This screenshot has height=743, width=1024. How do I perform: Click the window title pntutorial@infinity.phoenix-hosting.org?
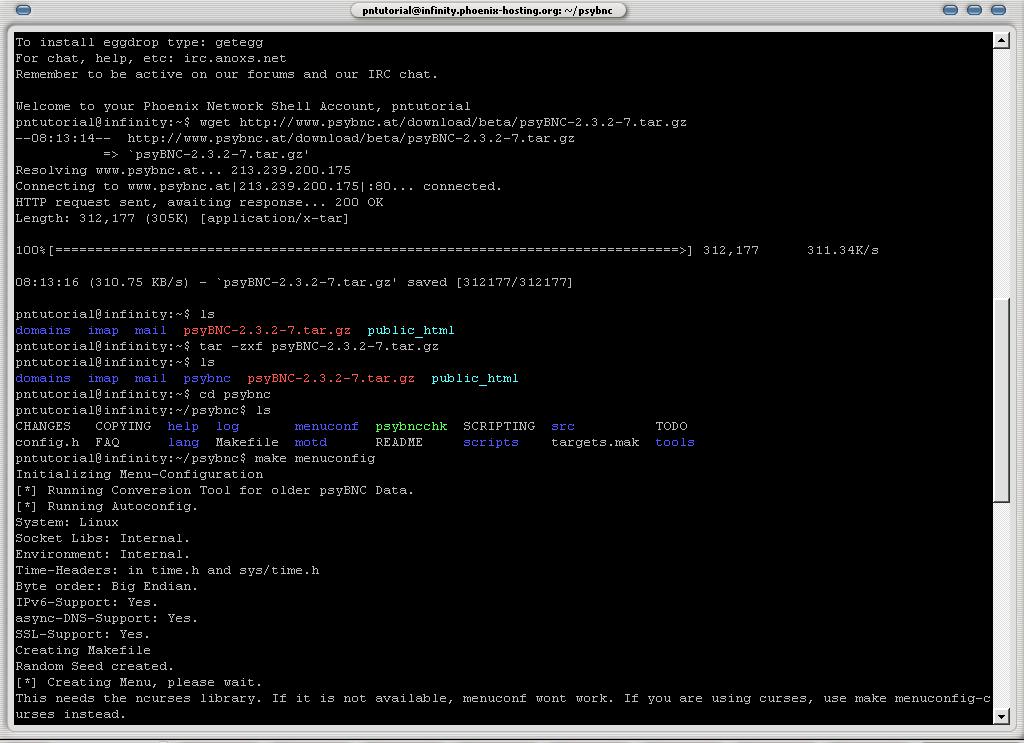click(x=487, y=10)
